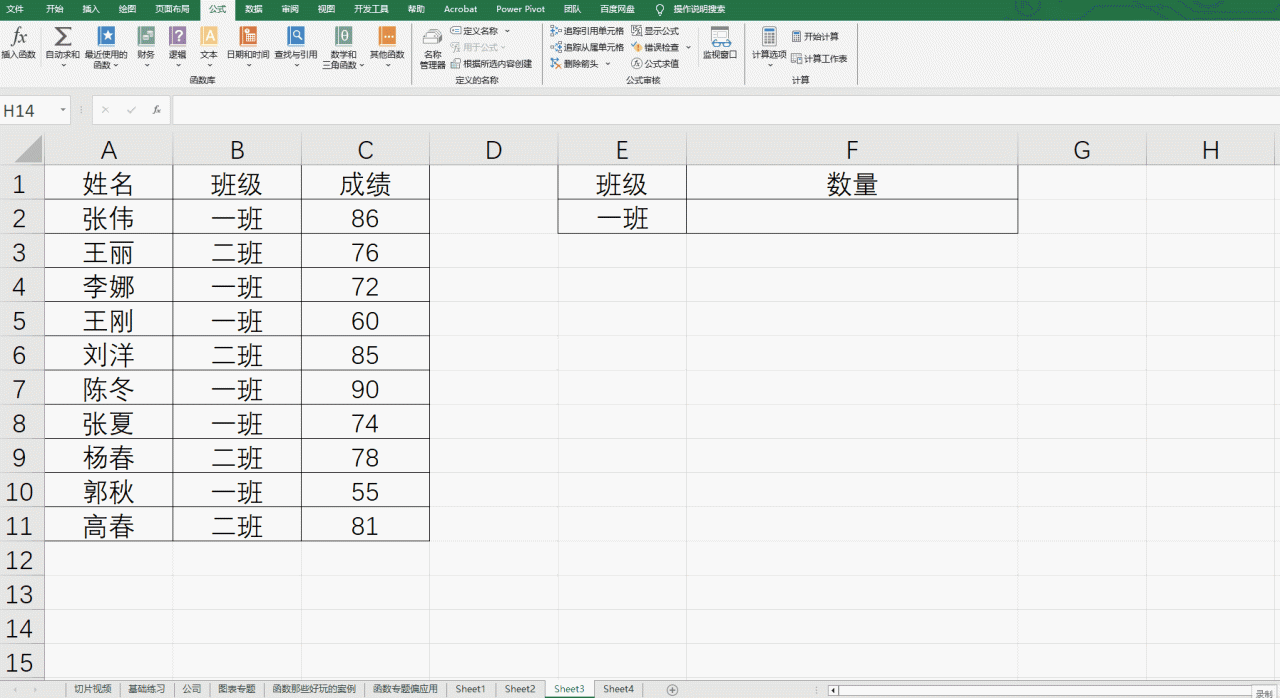This screenshot has width=1280, height=698.
Task: Open the Acrobat ribbon tab
Action: pos(461,9)
